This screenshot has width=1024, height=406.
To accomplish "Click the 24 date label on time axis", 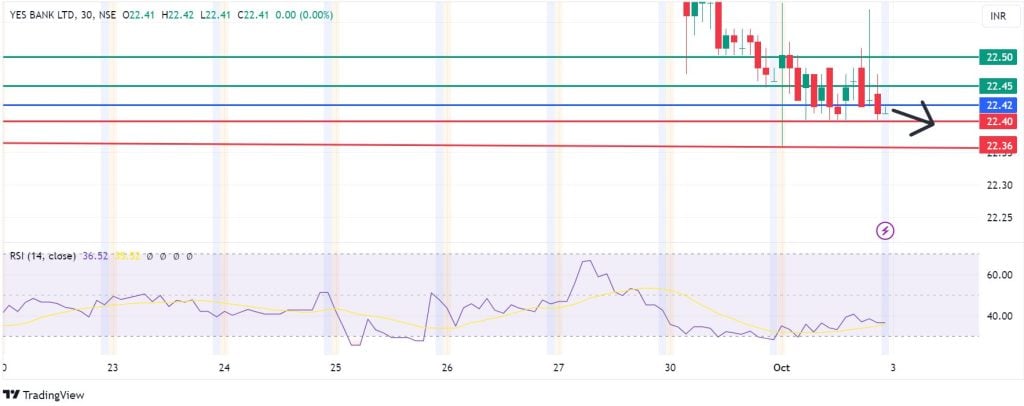I will 224,367.
